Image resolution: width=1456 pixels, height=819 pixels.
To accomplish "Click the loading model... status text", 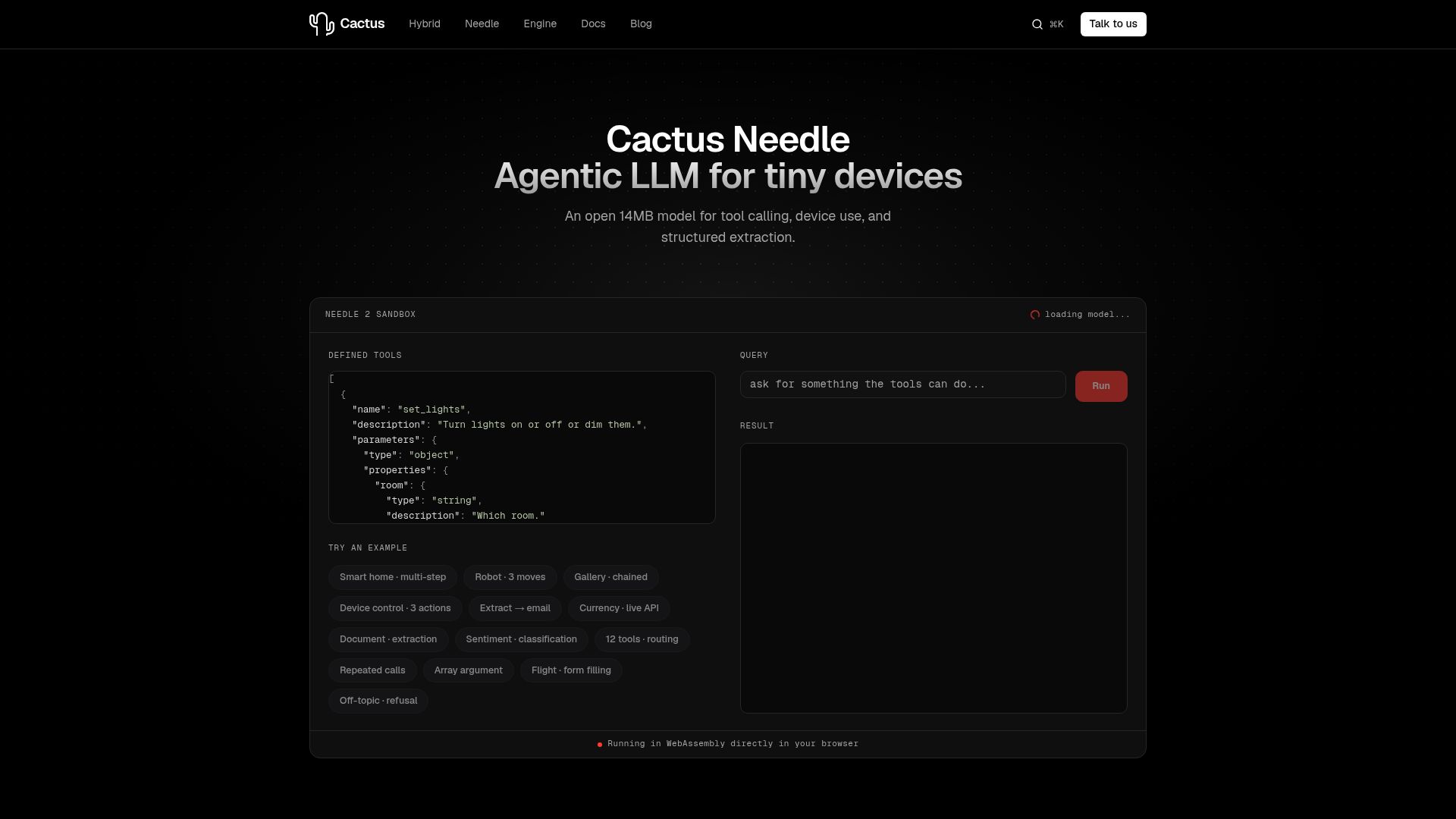I will (1087, 315).
